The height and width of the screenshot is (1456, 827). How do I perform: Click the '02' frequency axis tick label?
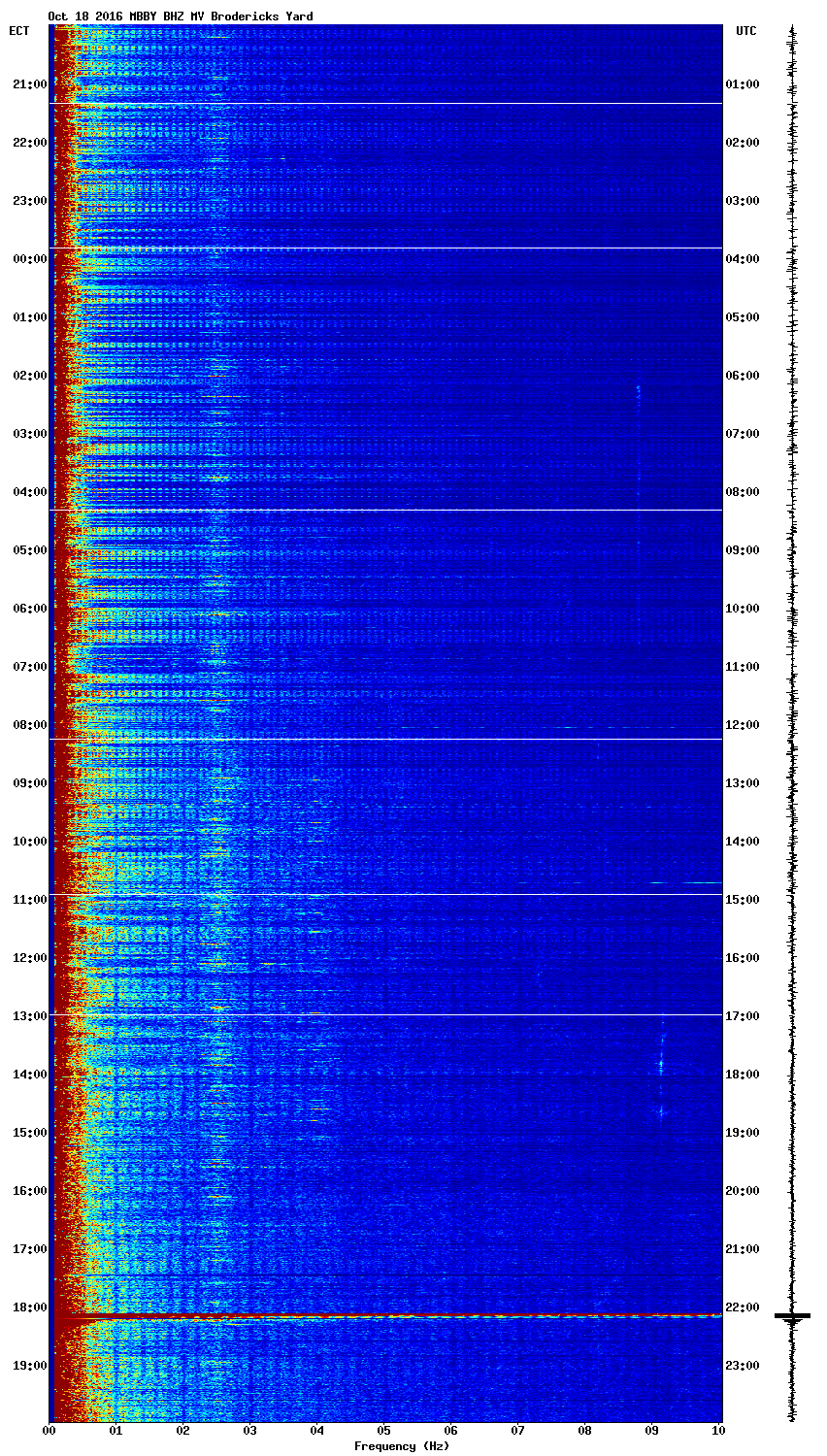(183, 1431)
